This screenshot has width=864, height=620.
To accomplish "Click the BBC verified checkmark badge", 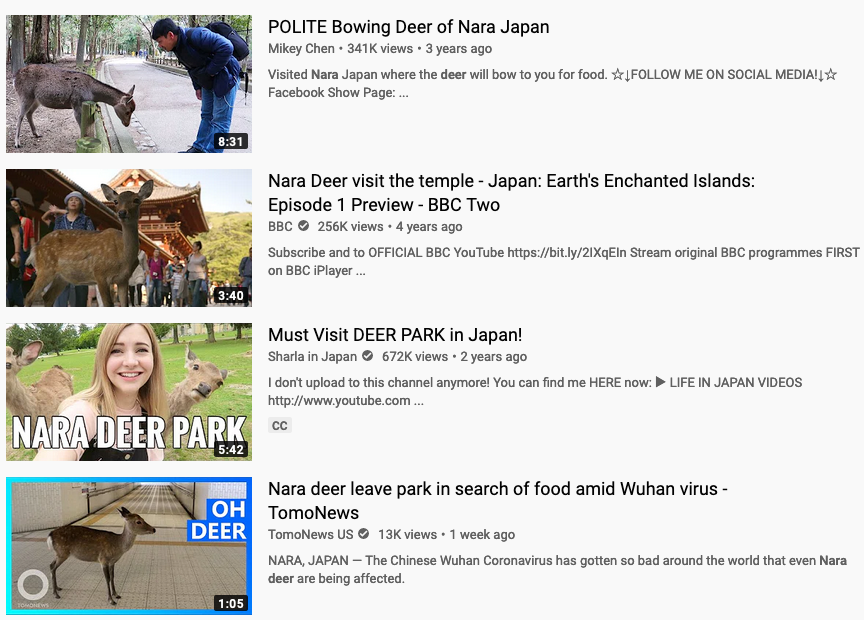I will point(304,226).
